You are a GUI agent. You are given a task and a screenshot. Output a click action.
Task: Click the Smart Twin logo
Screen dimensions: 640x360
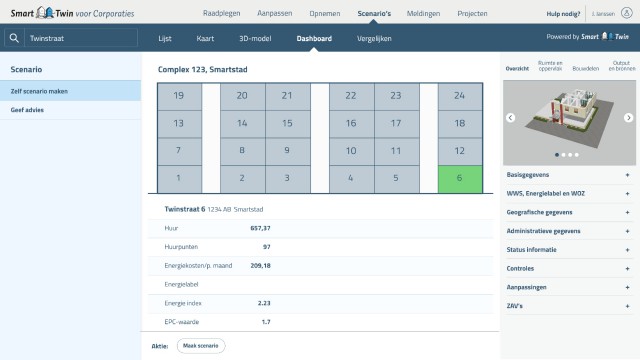point(72,13)
